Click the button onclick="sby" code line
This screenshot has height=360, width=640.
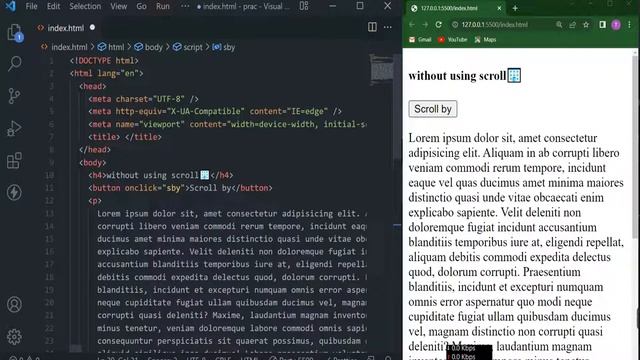pos(180,188)
